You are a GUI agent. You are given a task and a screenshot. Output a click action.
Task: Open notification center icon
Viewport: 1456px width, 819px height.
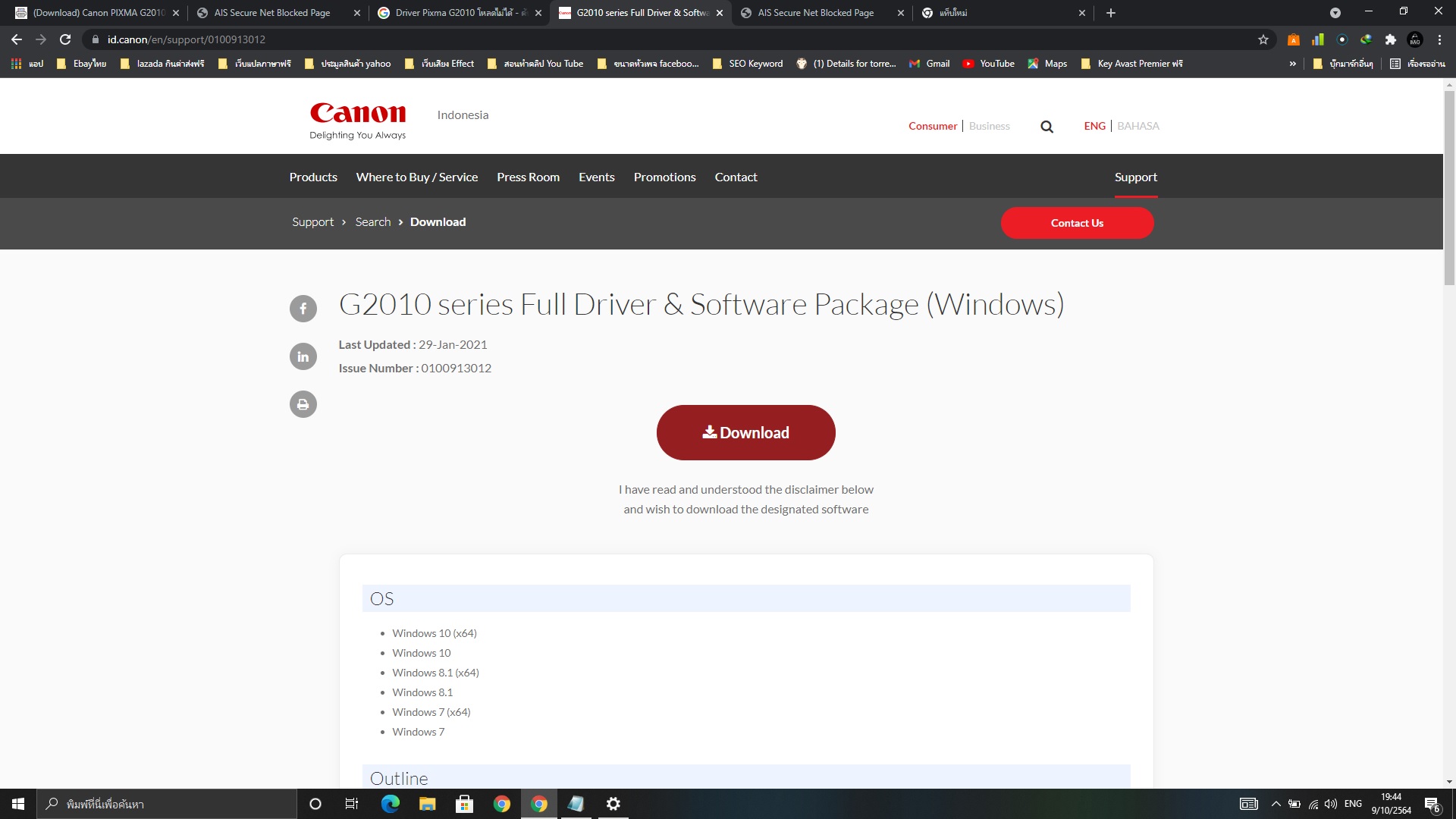click(x=1432, y=805)
